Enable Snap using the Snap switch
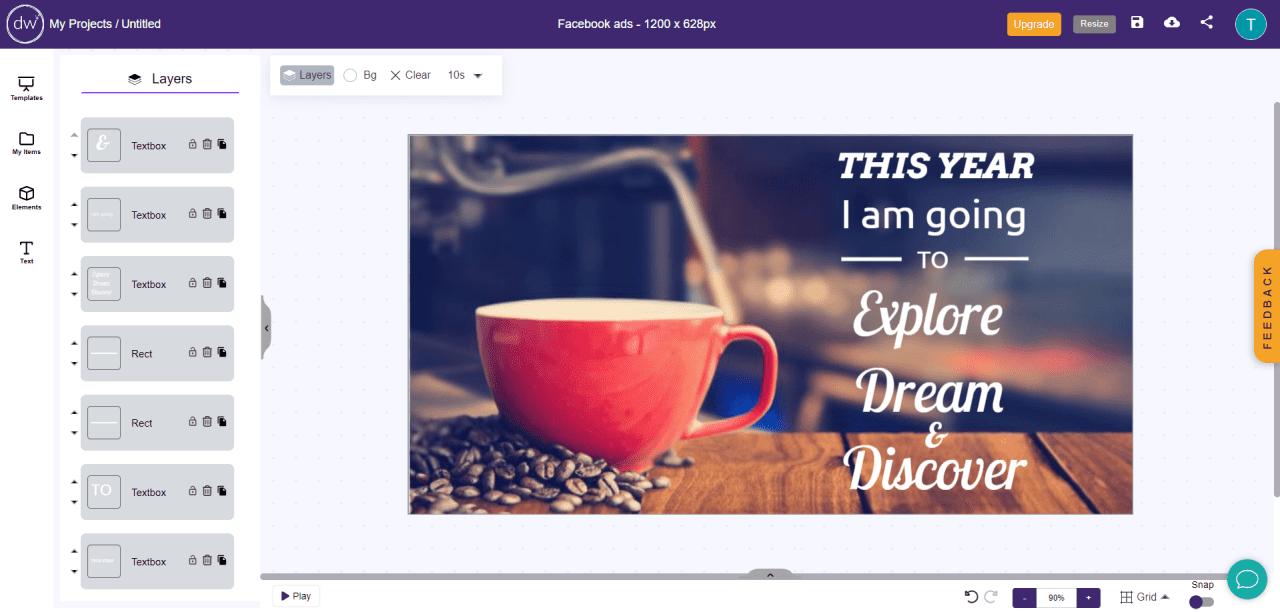The width and height of the screenshot is (1280, 612). tap(1201, 602)
